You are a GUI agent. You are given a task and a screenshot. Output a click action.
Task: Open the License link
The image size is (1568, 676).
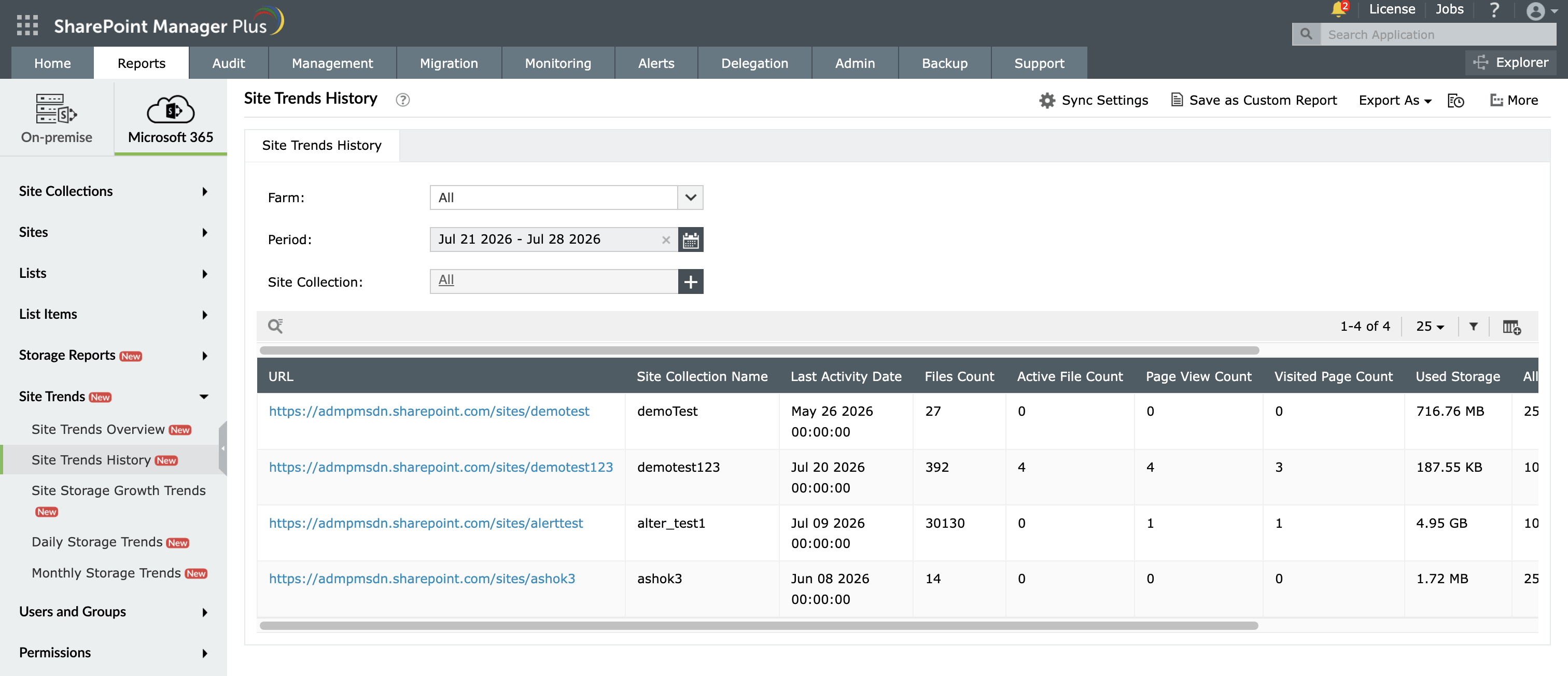[1392, 9]
